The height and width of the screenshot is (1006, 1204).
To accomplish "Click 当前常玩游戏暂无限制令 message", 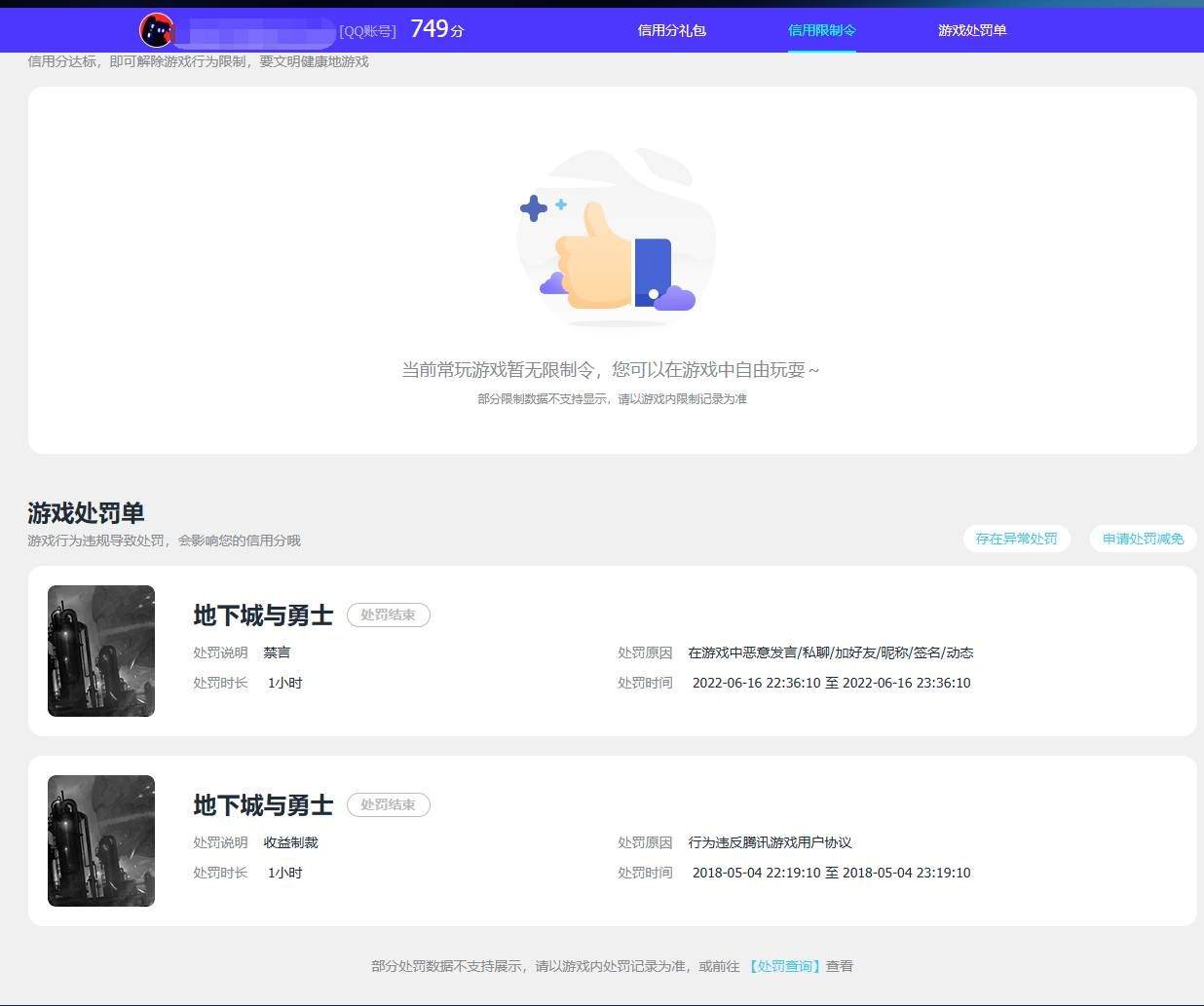I will 611,369.
